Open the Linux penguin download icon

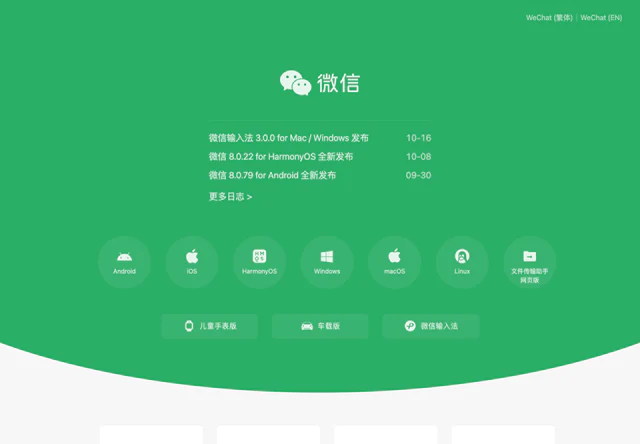coord(462,262)
